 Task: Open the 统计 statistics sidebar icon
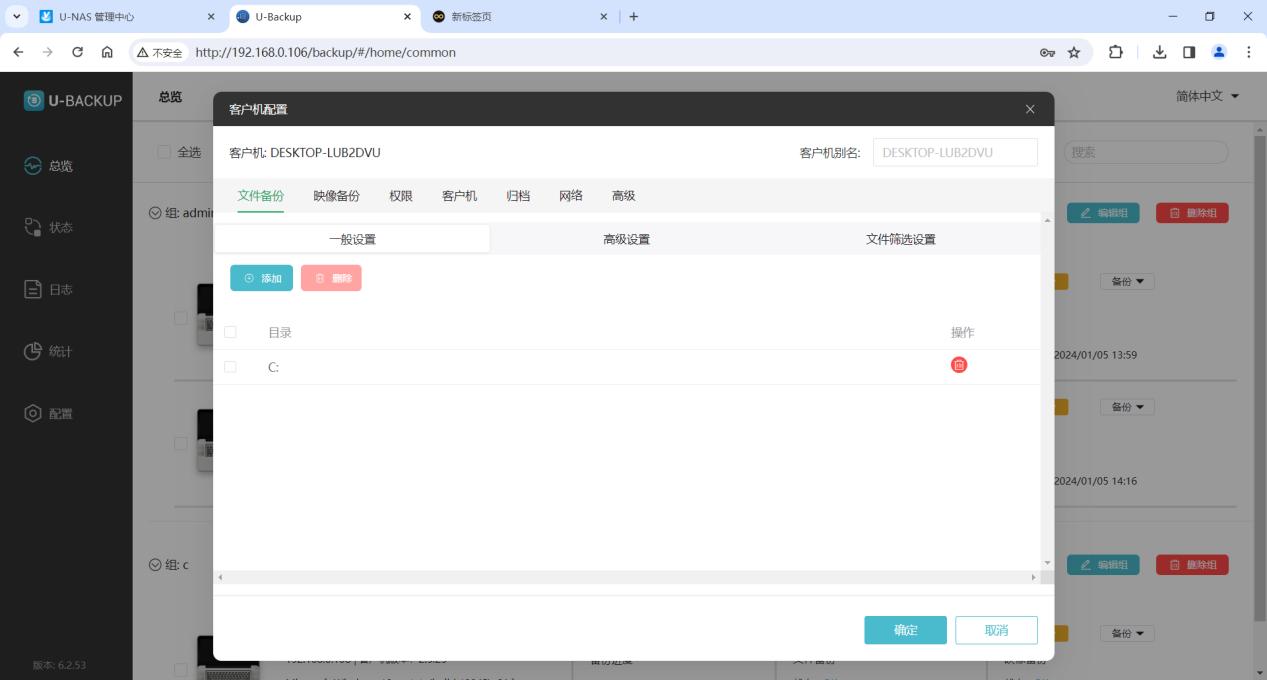[33, 352]
